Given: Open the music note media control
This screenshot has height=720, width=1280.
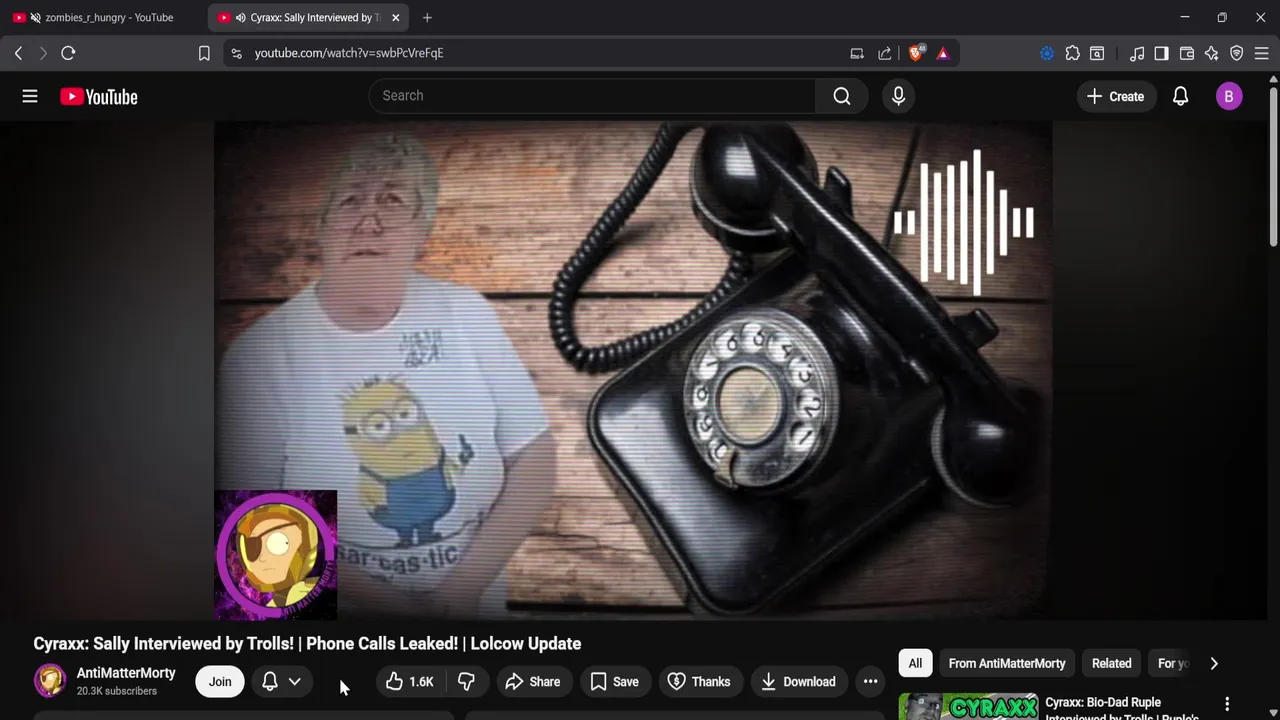Looking at the screenshot, I should [x=1137, y=53].
